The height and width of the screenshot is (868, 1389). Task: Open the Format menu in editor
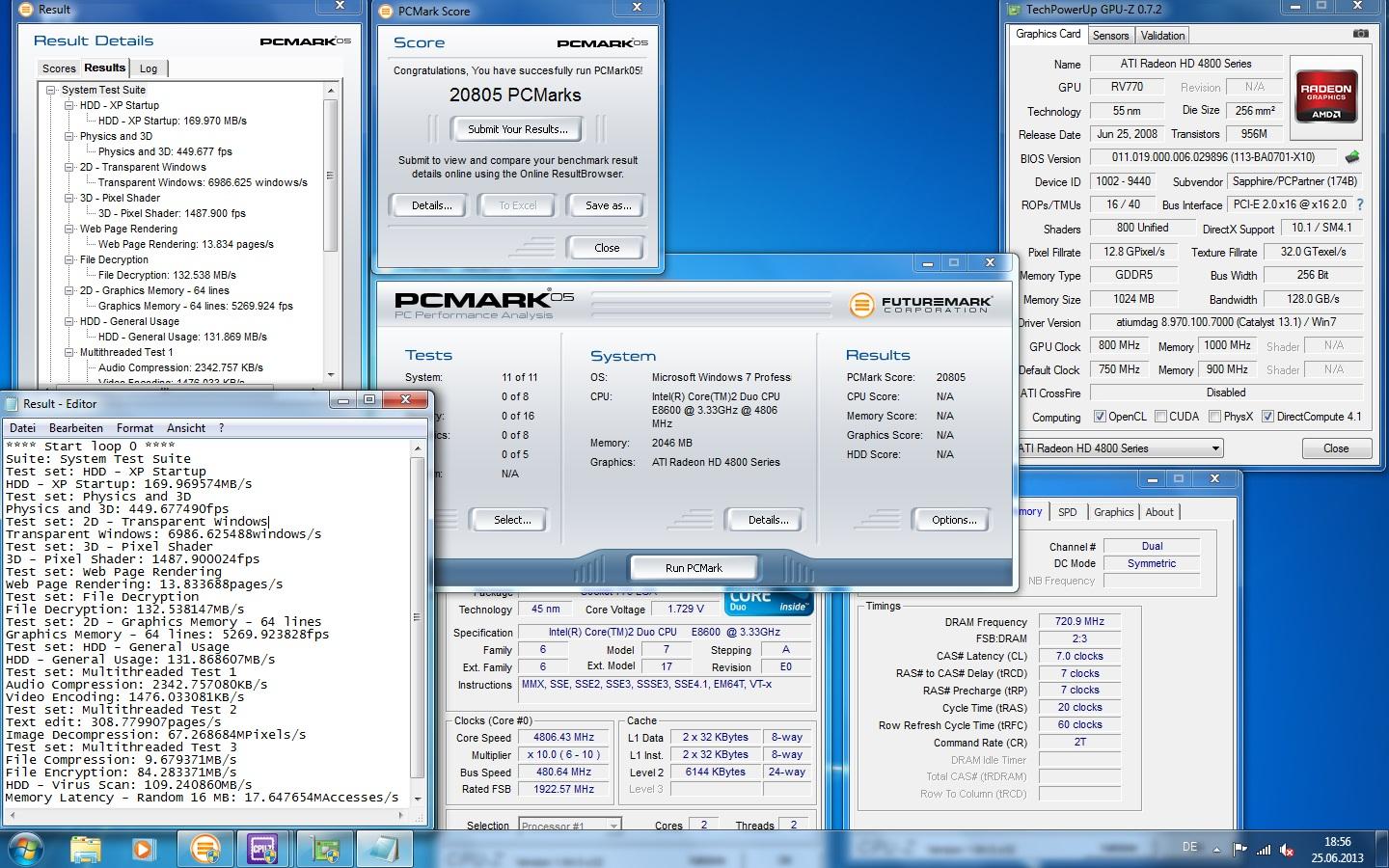pos(135,428)
